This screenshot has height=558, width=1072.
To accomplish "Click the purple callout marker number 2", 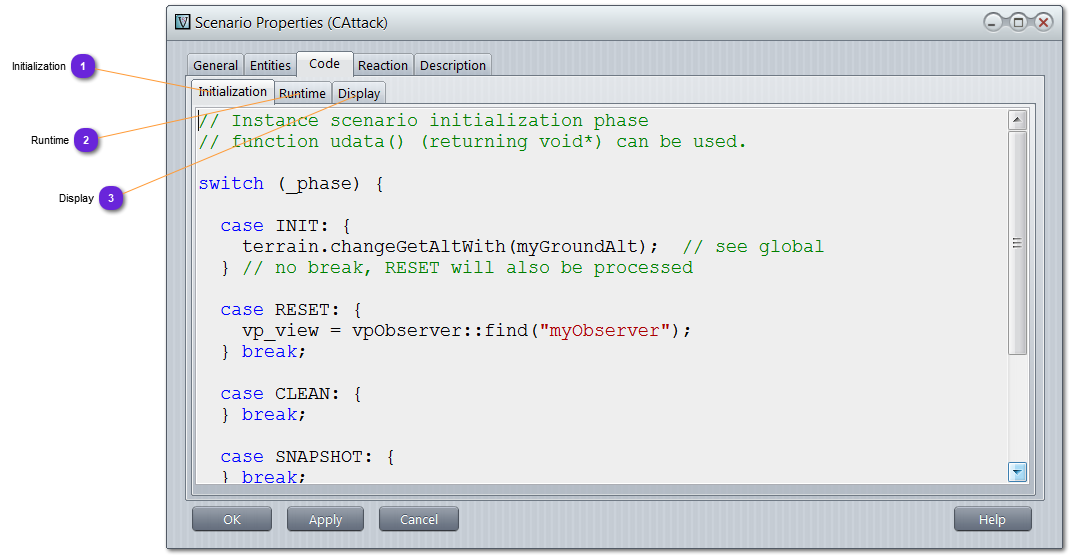I will [86, 140].
